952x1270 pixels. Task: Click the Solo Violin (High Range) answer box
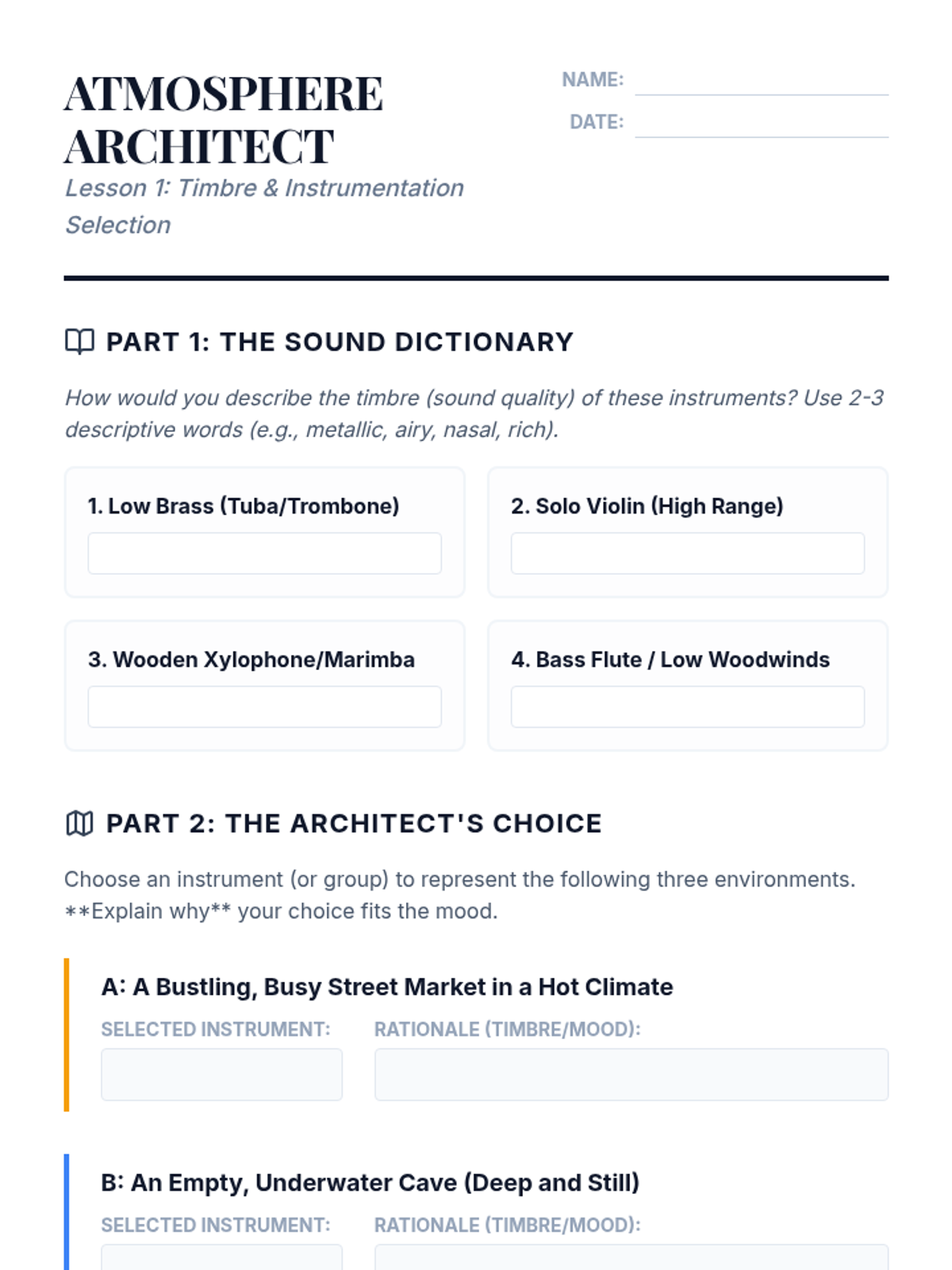687,553
